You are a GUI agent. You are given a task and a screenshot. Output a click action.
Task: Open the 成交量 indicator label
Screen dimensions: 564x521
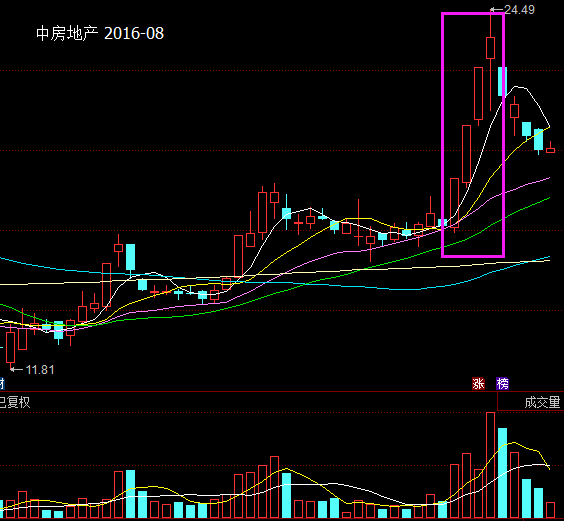(x=542, y=402)
